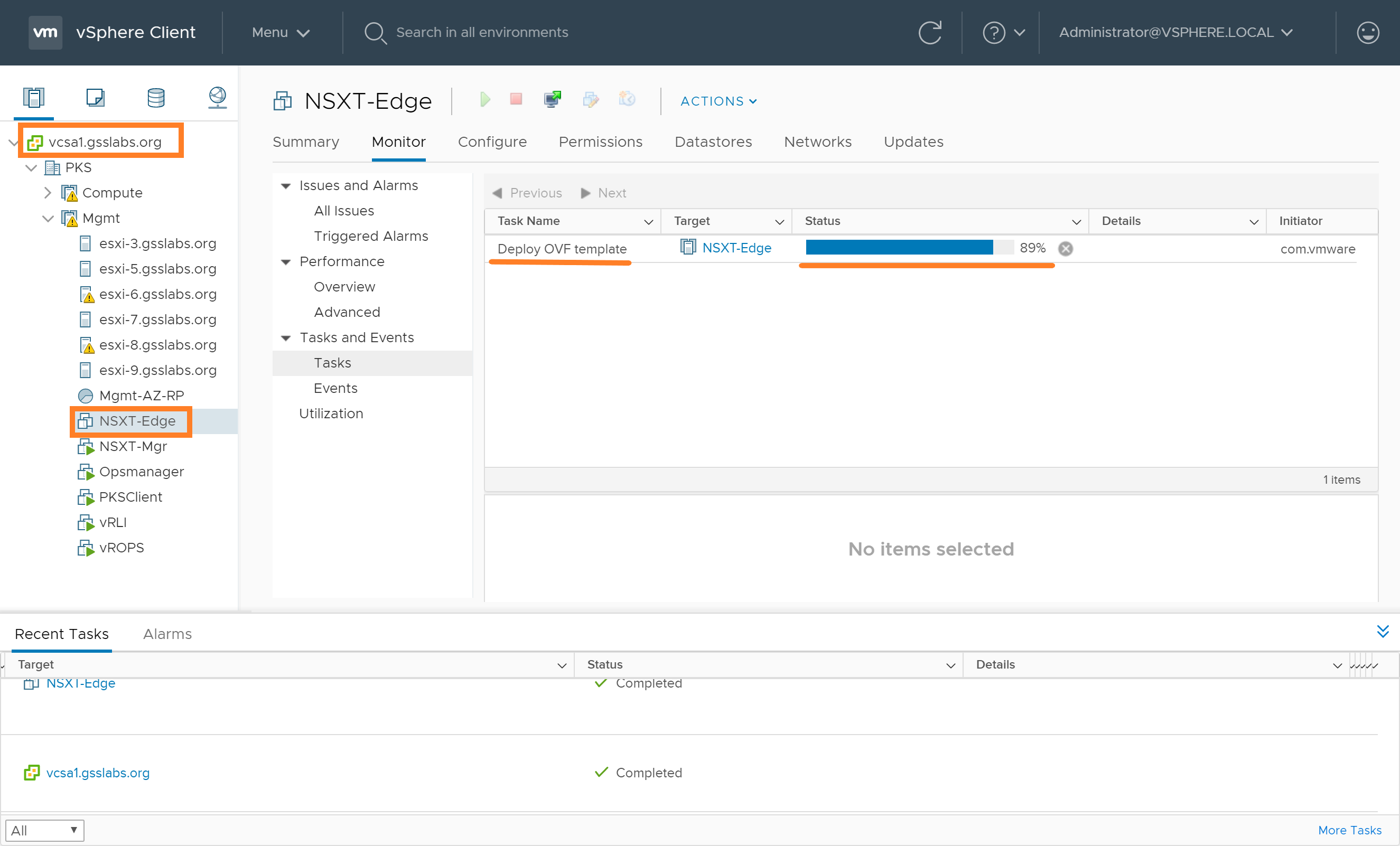Open the Hosts and Clusters inventory view
The image size is (1400, 846).
click(33, 98)
